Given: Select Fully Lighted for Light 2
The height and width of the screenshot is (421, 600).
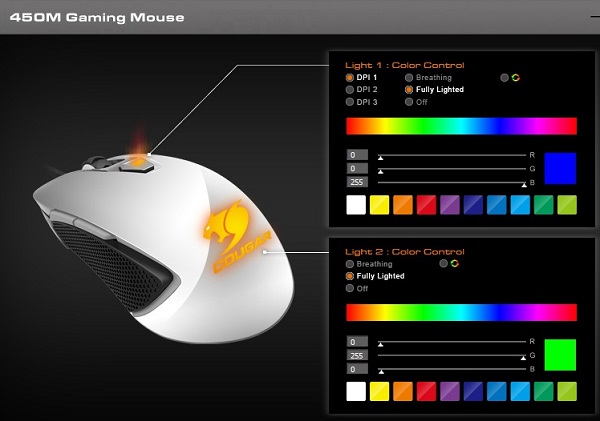Looking at the screenshot, I should click(x=349, y=276).
